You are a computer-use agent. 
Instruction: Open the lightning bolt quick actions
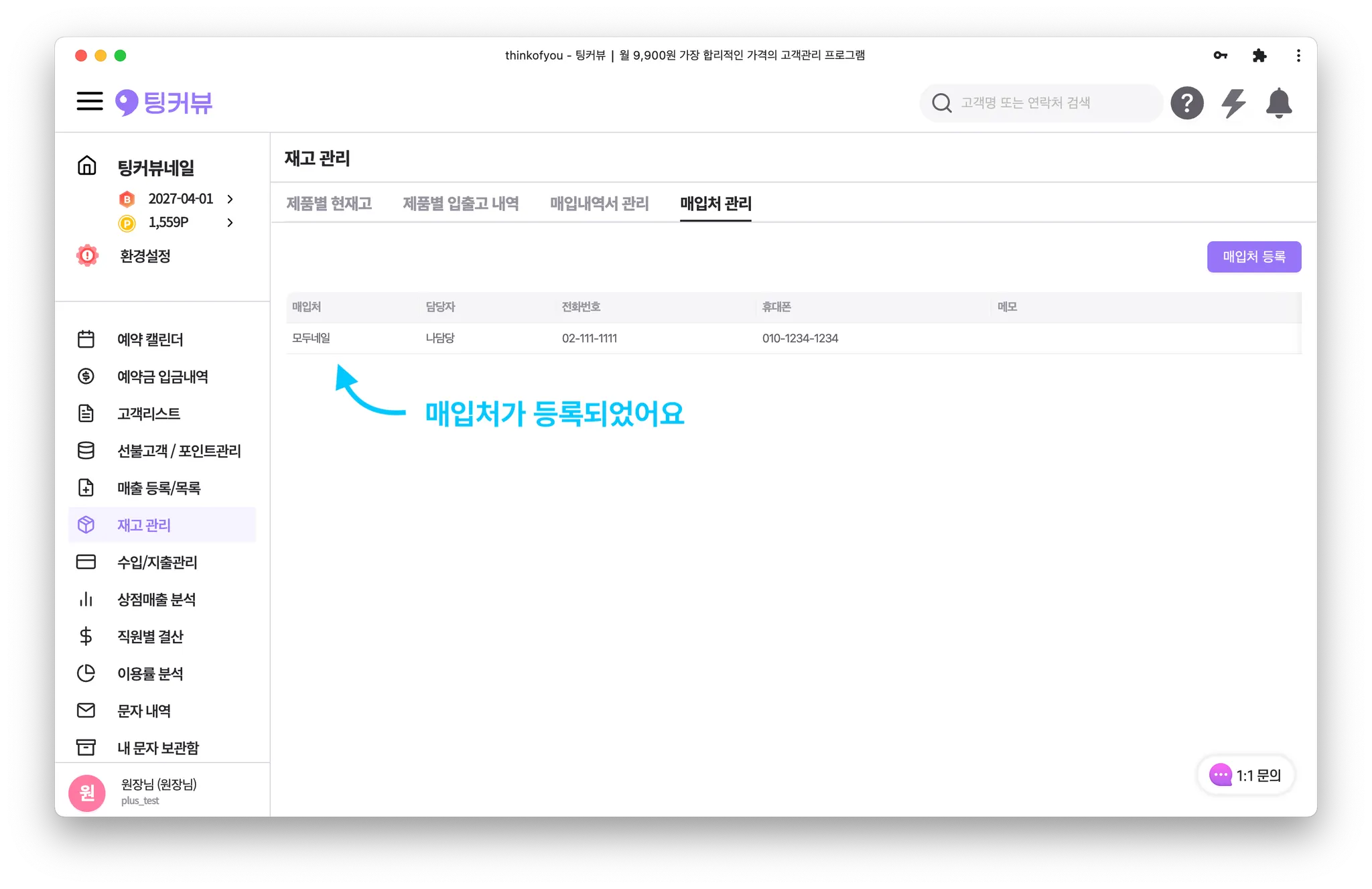1233,103
